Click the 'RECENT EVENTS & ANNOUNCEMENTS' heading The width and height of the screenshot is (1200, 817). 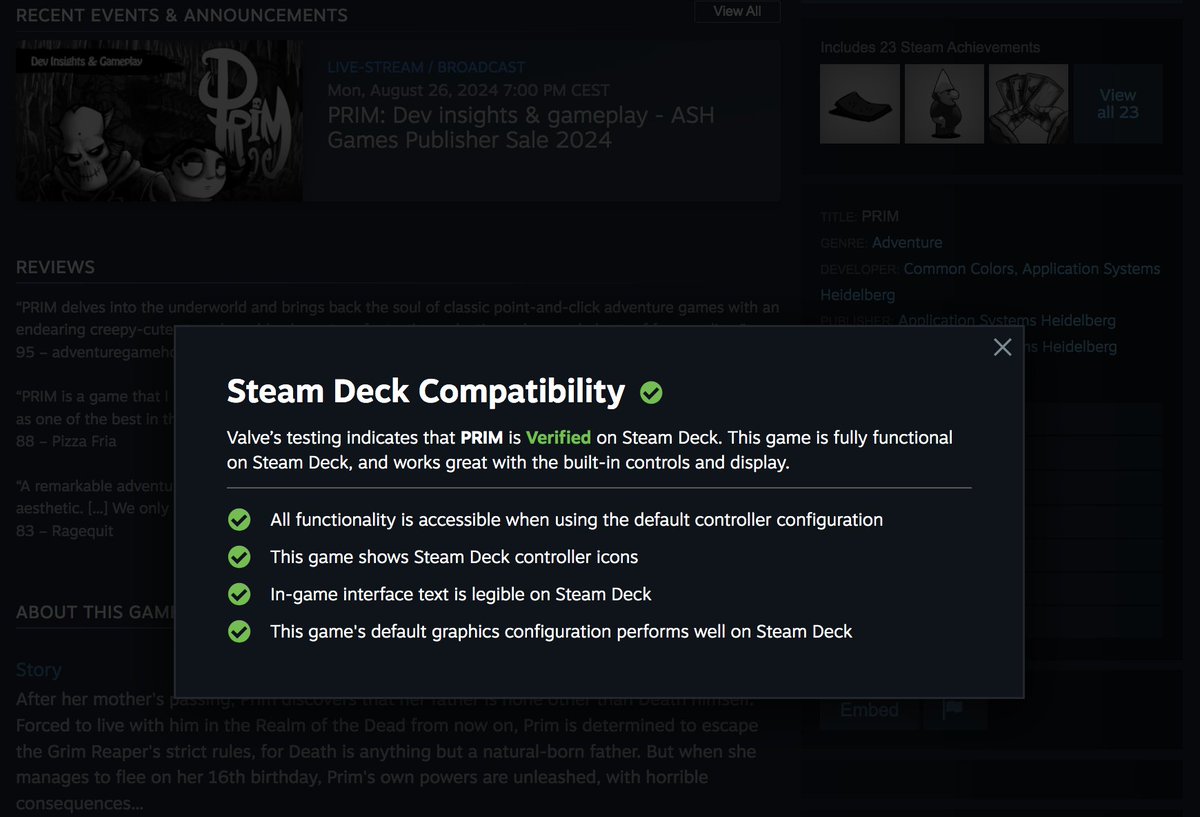(182, 15)
